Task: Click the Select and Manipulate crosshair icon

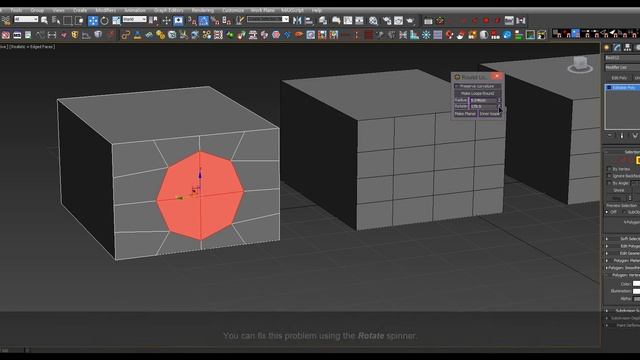Action: tap(167, 20)
